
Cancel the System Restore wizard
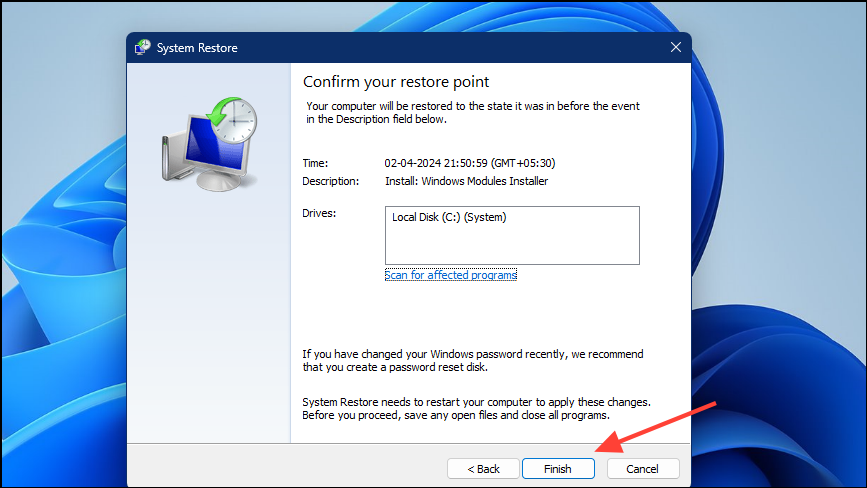tap(643, 469)
